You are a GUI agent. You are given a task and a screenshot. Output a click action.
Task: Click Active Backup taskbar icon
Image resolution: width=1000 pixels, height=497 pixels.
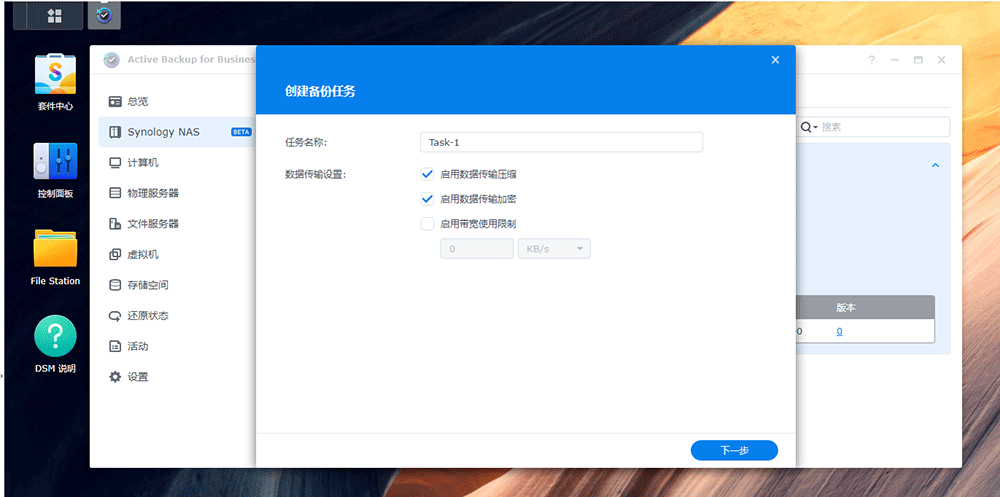(x=104, y=15)
